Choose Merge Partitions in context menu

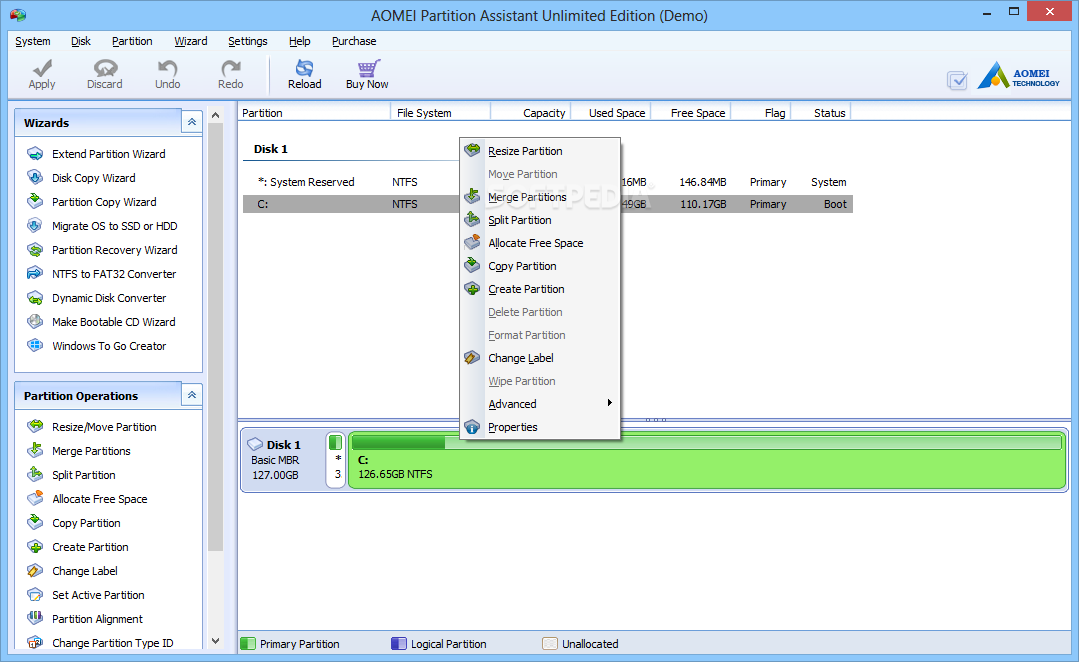540,197
